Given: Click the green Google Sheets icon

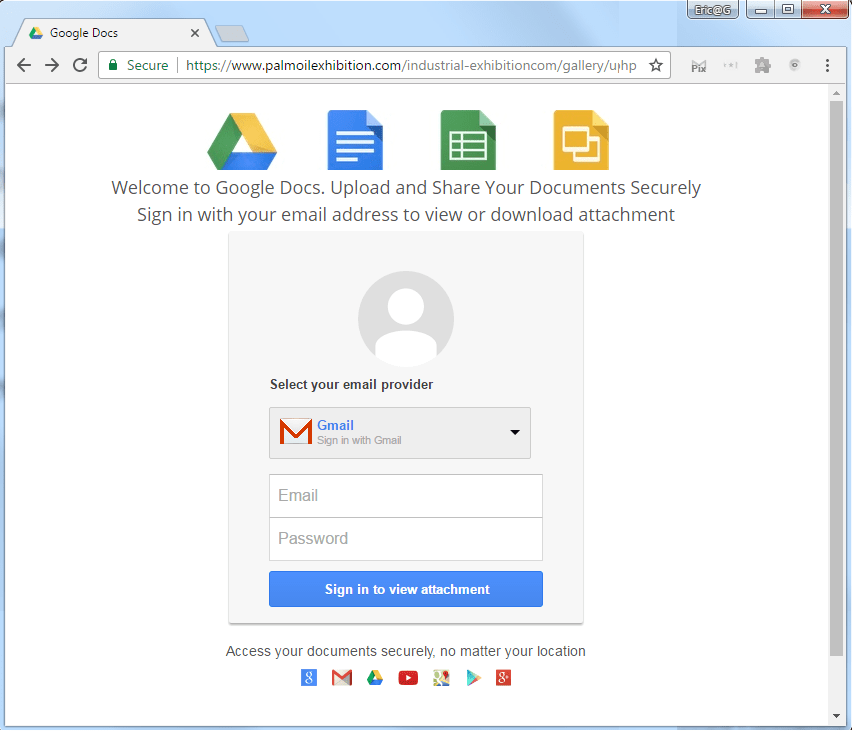Looking at the screenshot, I should click(x=468, y=140).
